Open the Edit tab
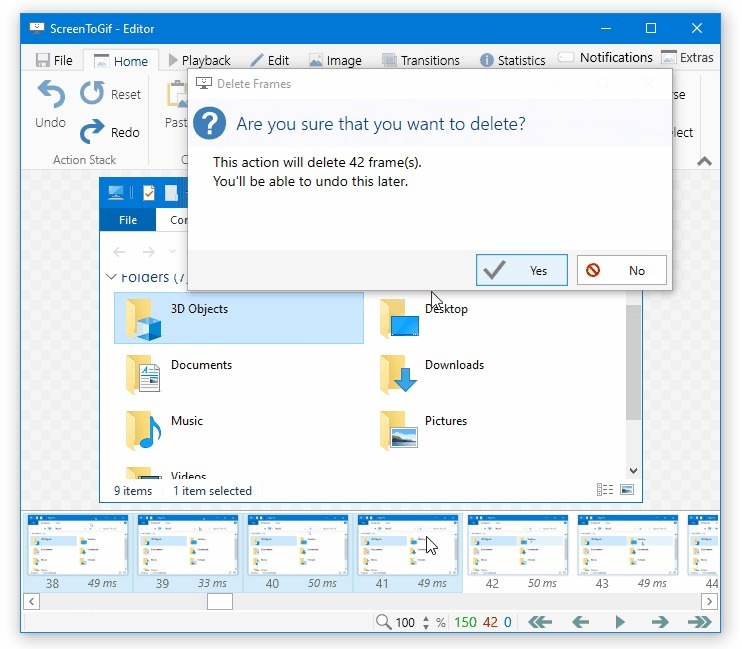The image size is (742, 649). tap(269, 61)
